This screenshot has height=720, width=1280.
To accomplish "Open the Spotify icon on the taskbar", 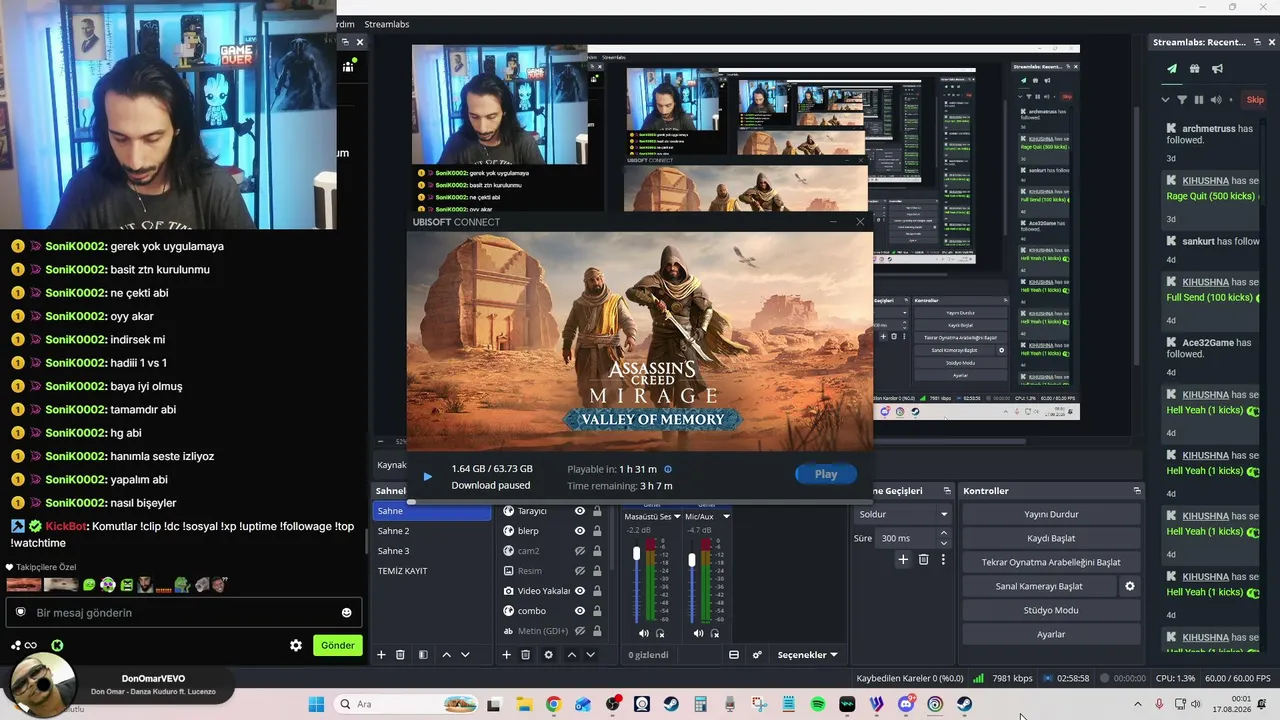I will point(818,704).
